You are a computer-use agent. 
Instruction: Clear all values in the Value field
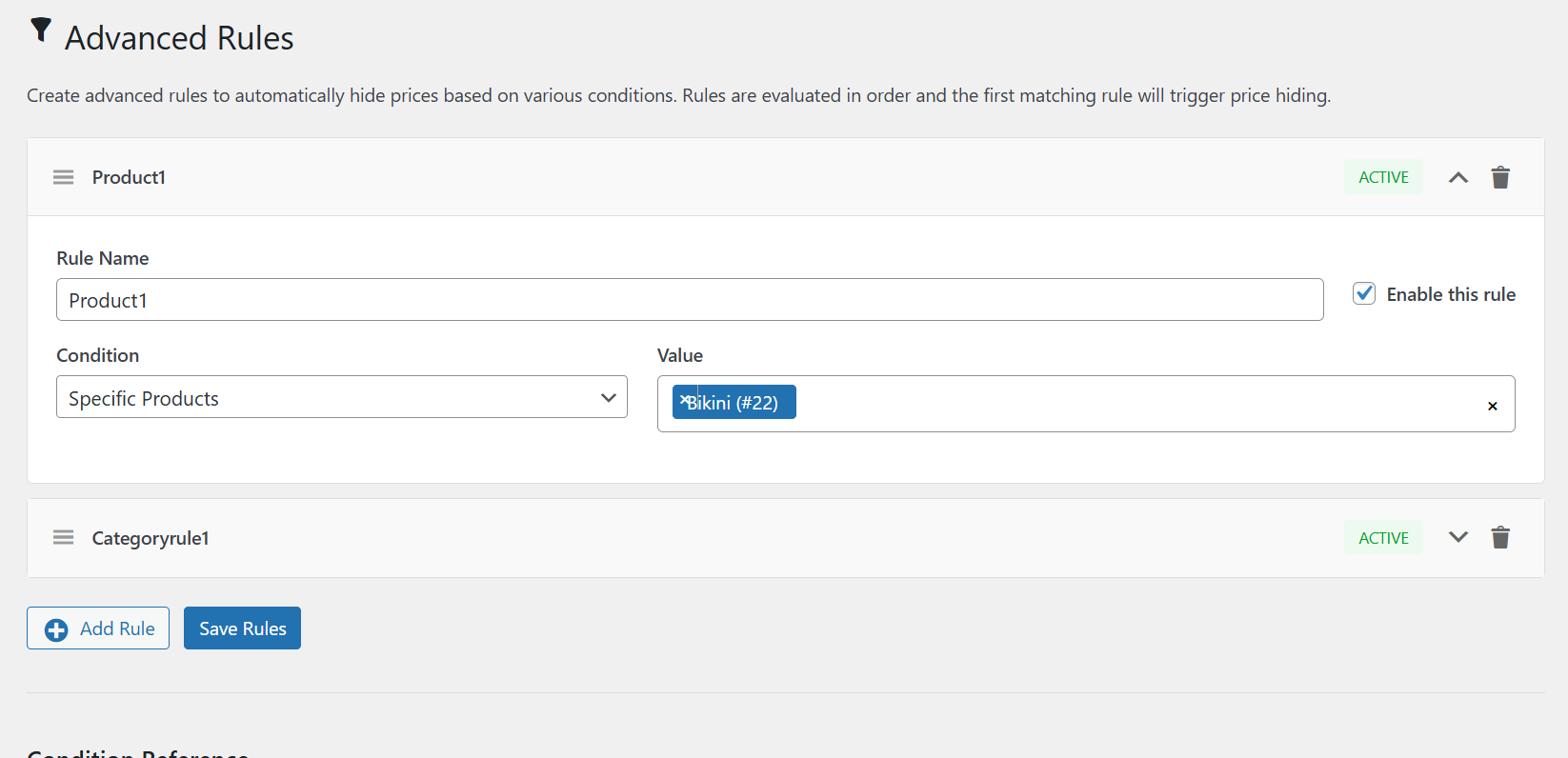(1493, 406)
